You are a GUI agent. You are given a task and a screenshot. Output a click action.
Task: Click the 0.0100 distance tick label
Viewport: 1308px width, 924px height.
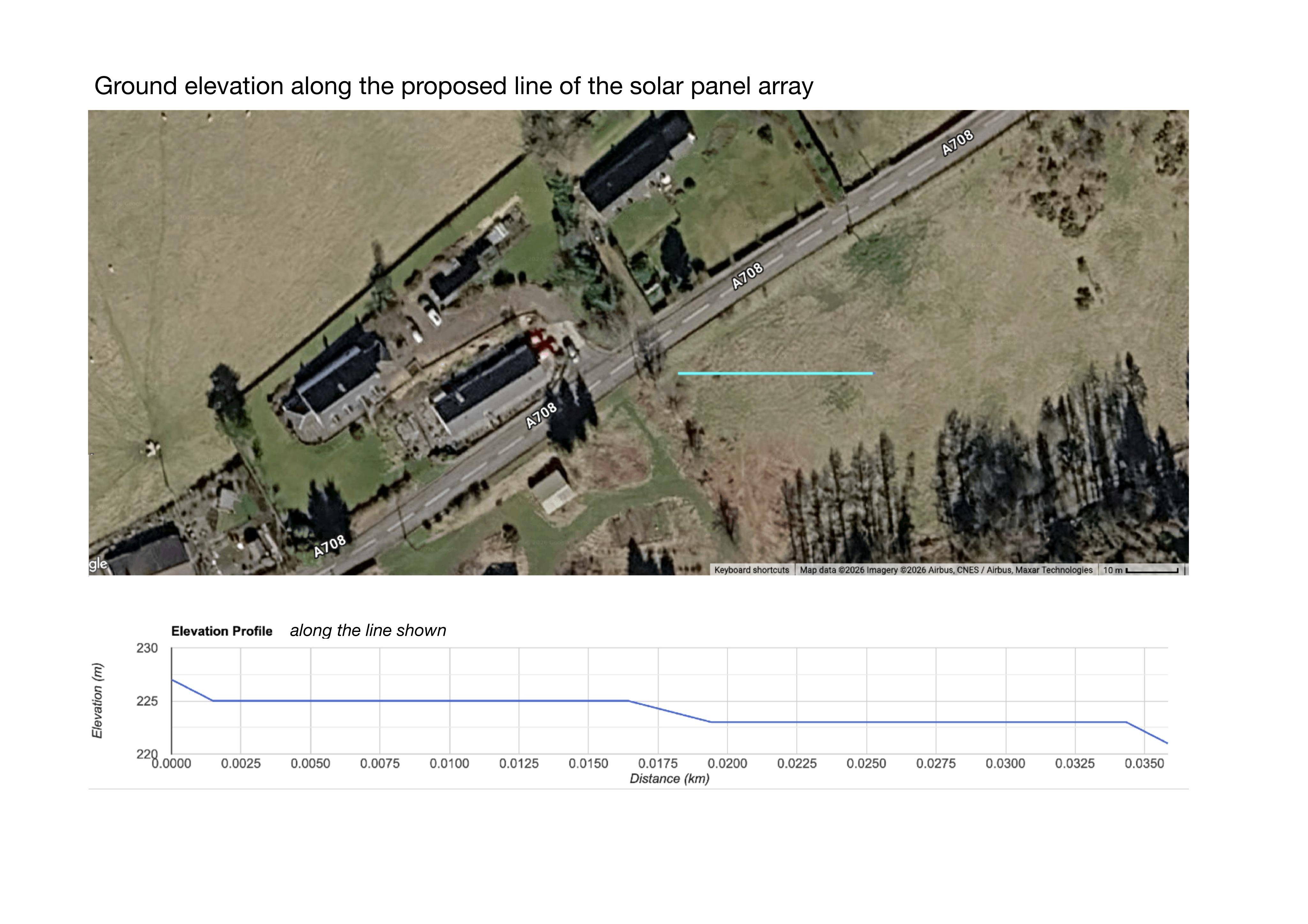click(x=450, y=763)
